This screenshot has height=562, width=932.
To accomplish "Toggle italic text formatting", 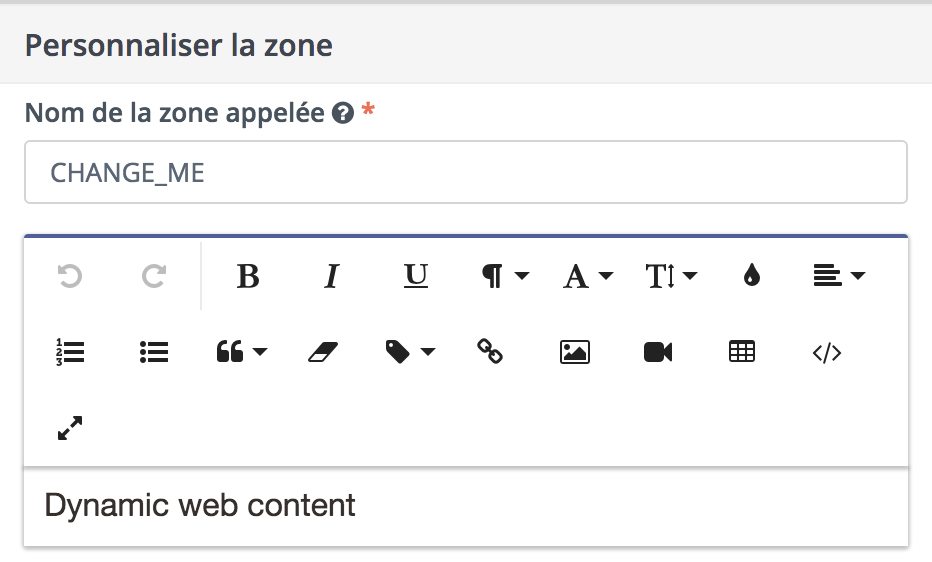I will (332, 276).
